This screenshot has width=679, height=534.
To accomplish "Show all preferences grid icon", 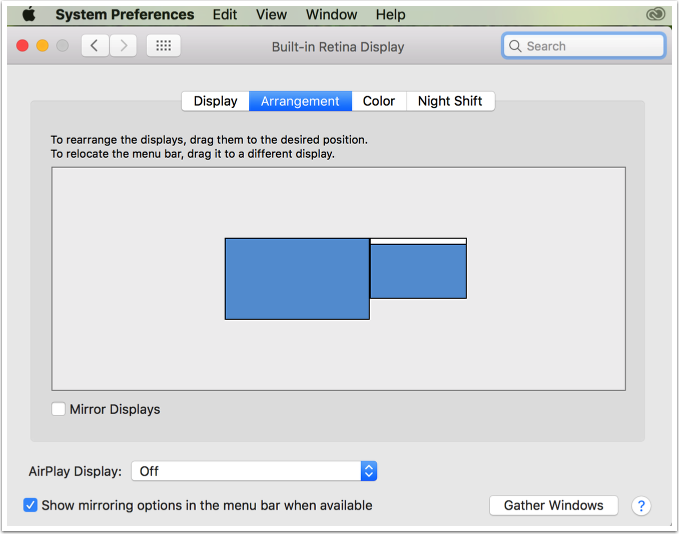I will (163, 45).
